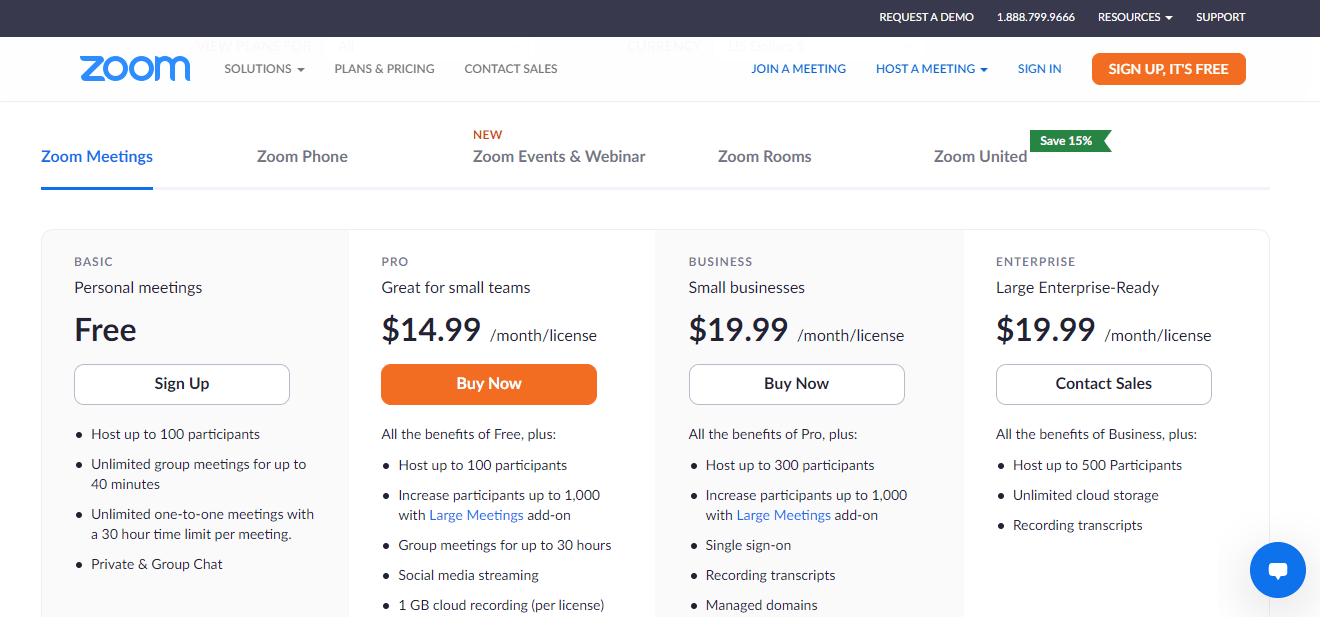Click the Save 15% badge

[1068, 141]
